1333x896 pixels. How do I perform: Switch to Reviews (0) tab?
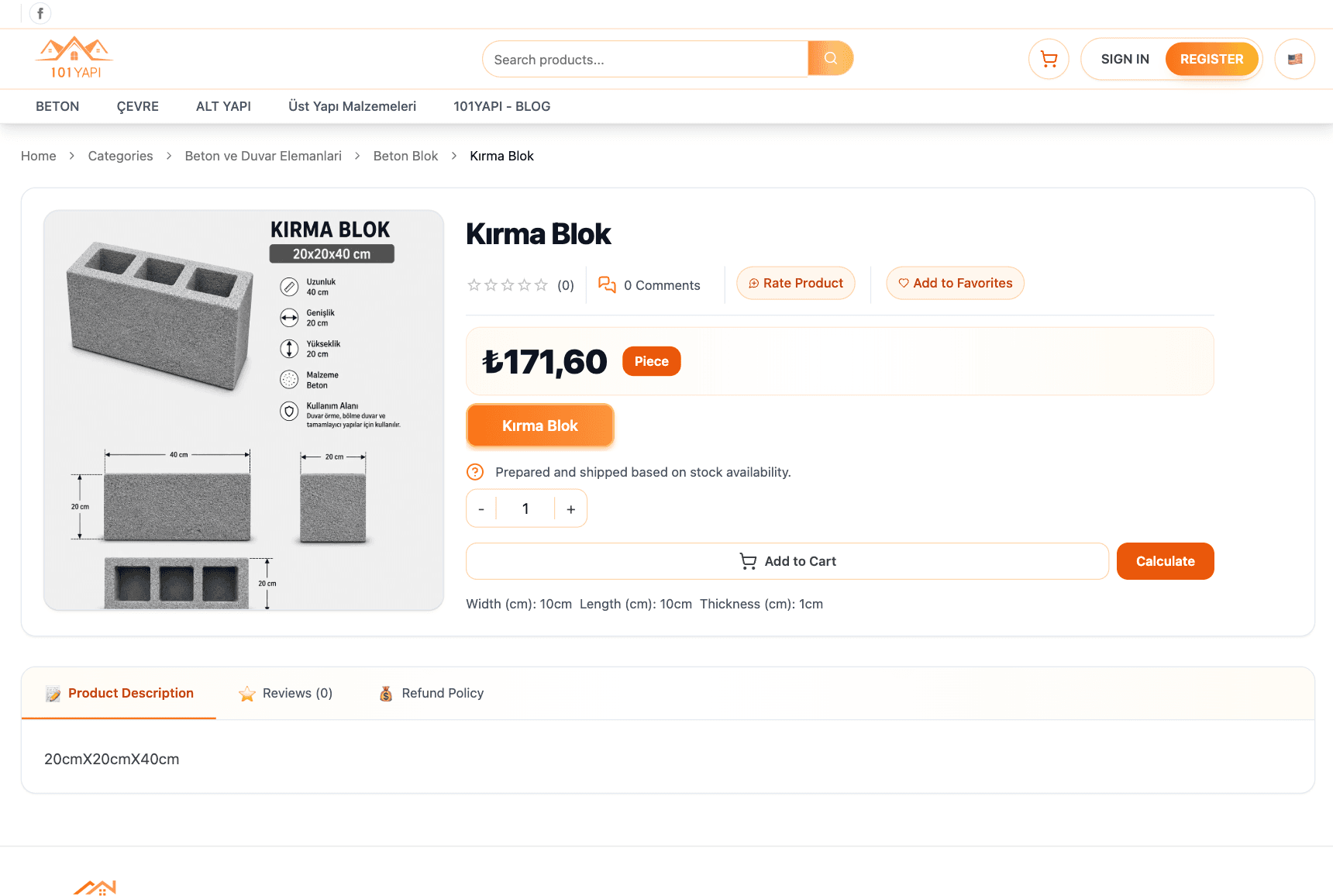286,693
